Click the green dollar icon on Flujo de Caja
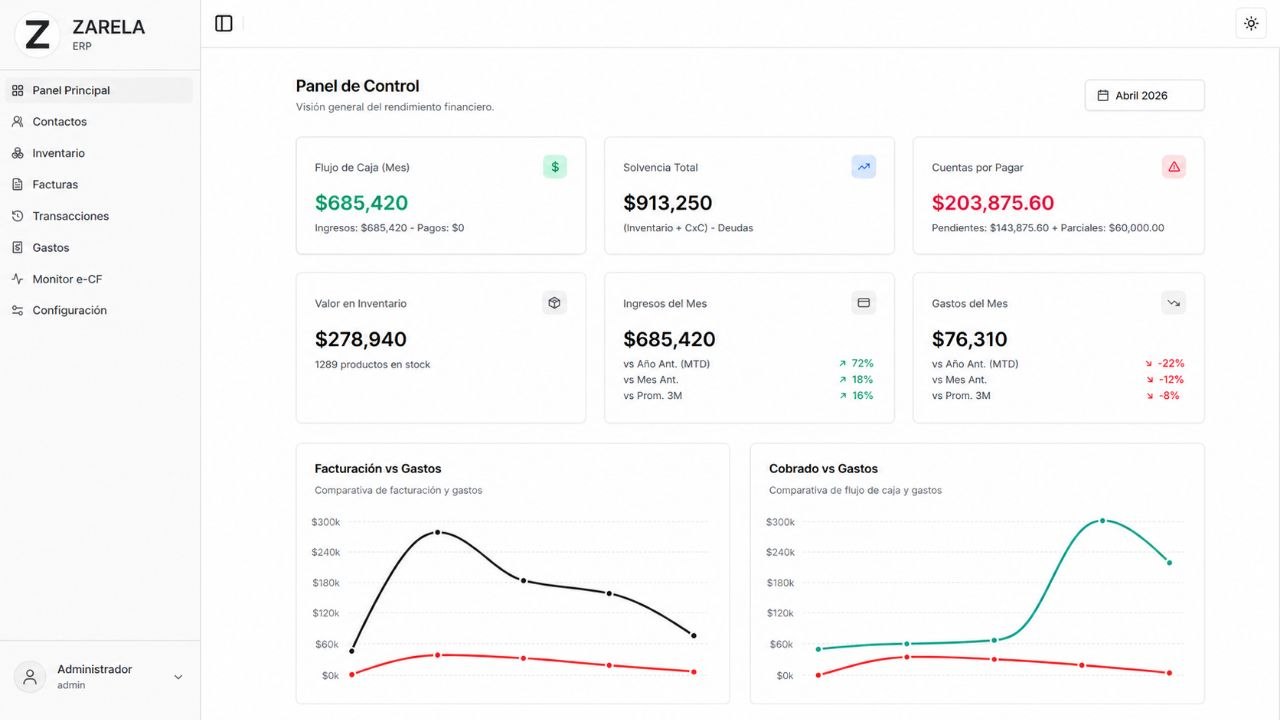Viewport: 1280px width, 720px height. [555, 167]
